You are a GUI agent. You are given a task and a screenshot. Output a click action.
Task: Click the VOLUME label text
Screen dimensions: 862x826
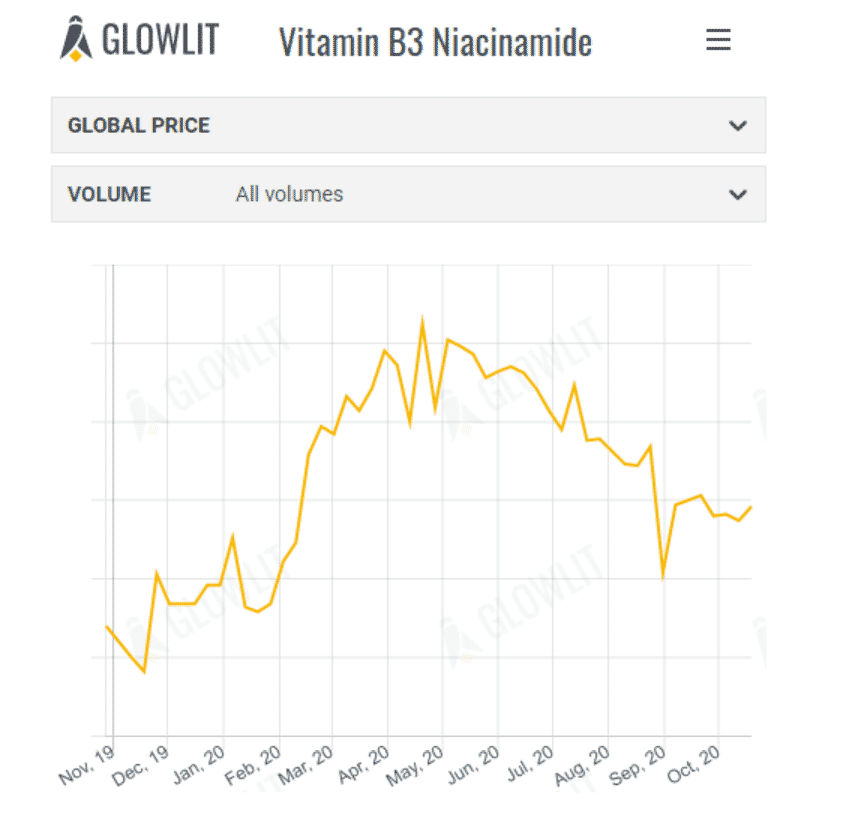coord(109,193)
